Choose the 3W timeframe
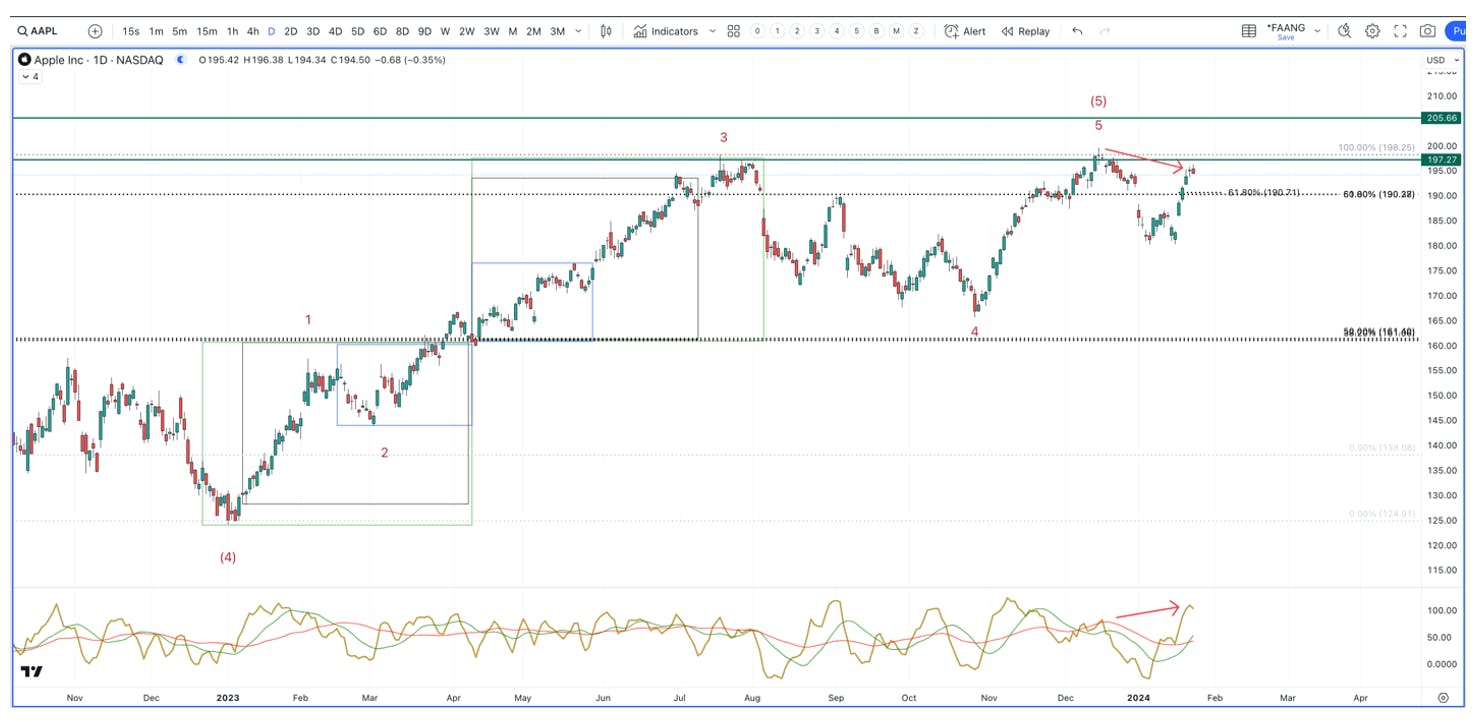 coord(492,31)
